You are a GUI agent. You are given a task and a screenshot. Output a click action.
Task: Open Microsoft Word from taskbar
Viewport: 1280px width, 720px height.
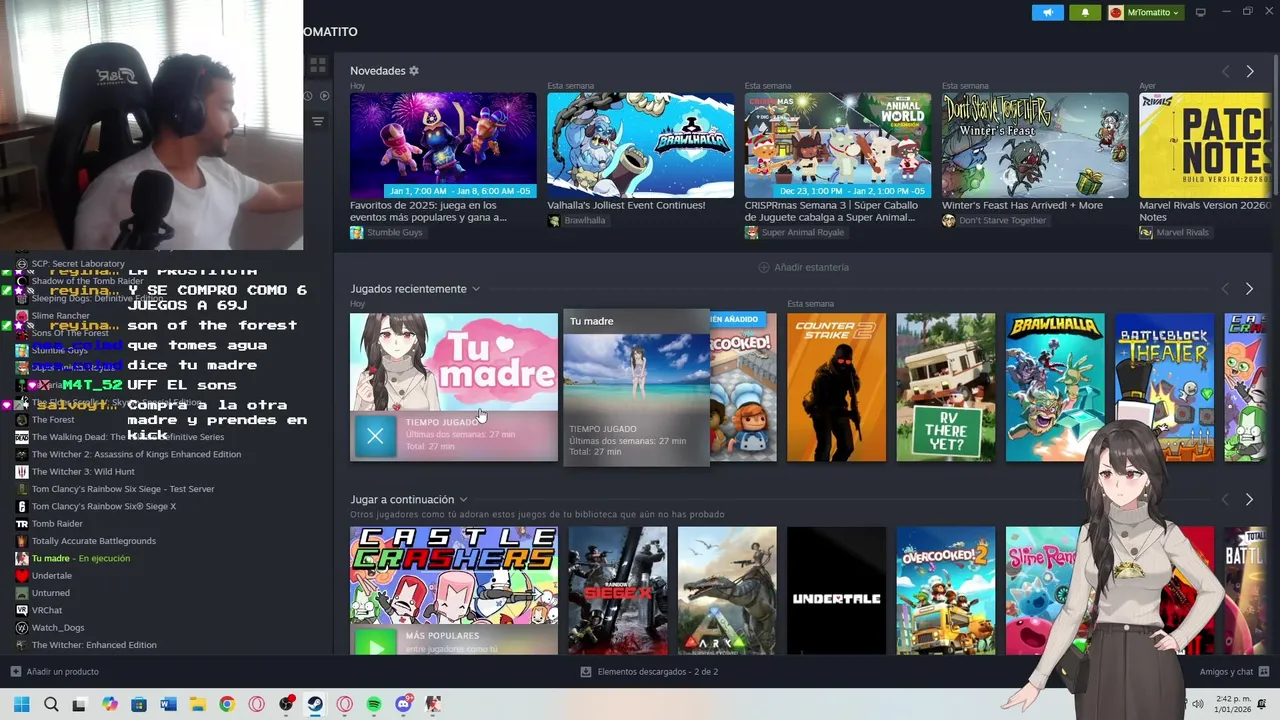pyautogui.click(x=168, y=704)
